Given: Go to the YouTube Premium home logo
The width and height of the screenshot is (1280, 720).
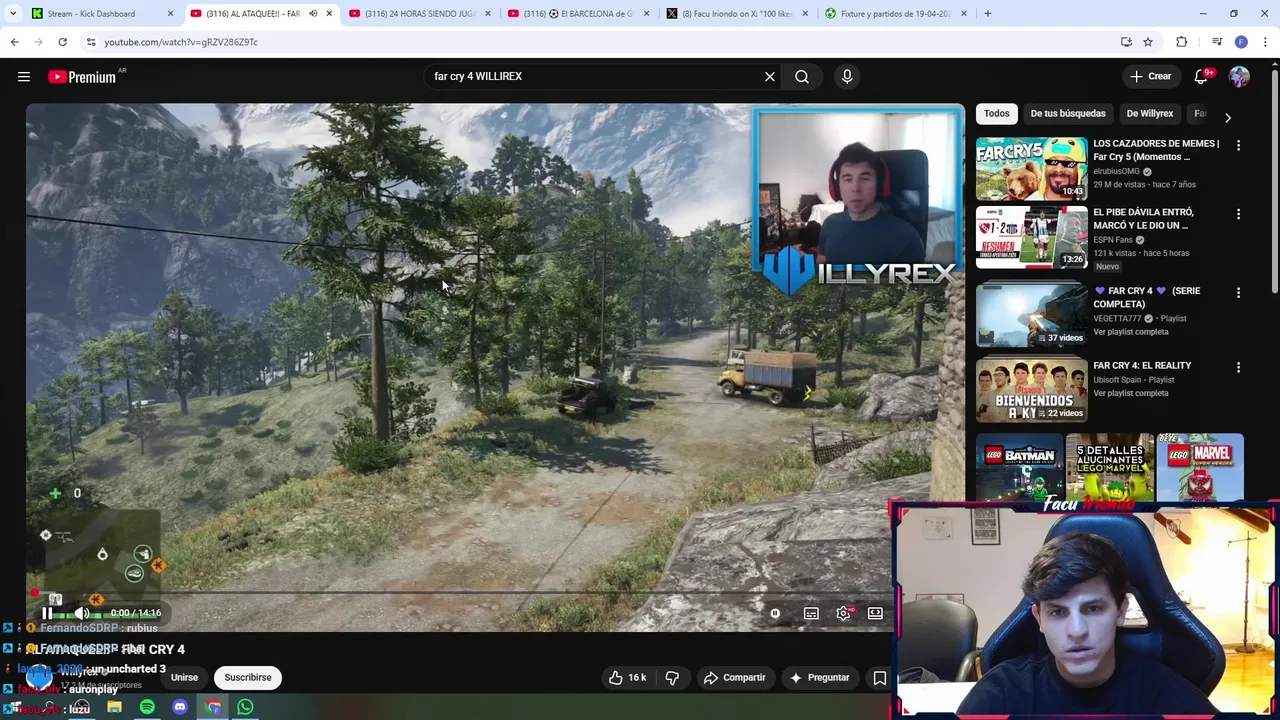Looking at the screenshot, I should tap(82, 77).
